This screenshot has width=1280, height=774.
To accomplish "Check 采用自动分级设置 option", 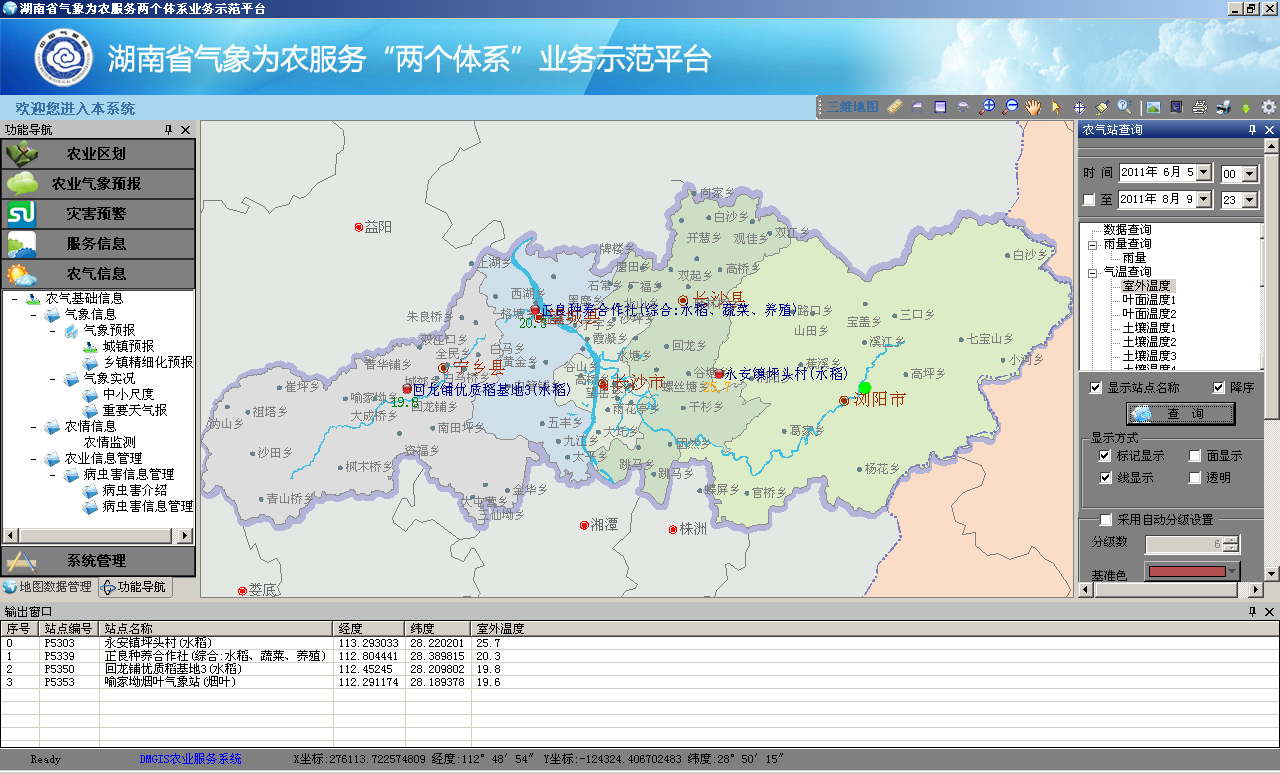I will [1107, 519].
